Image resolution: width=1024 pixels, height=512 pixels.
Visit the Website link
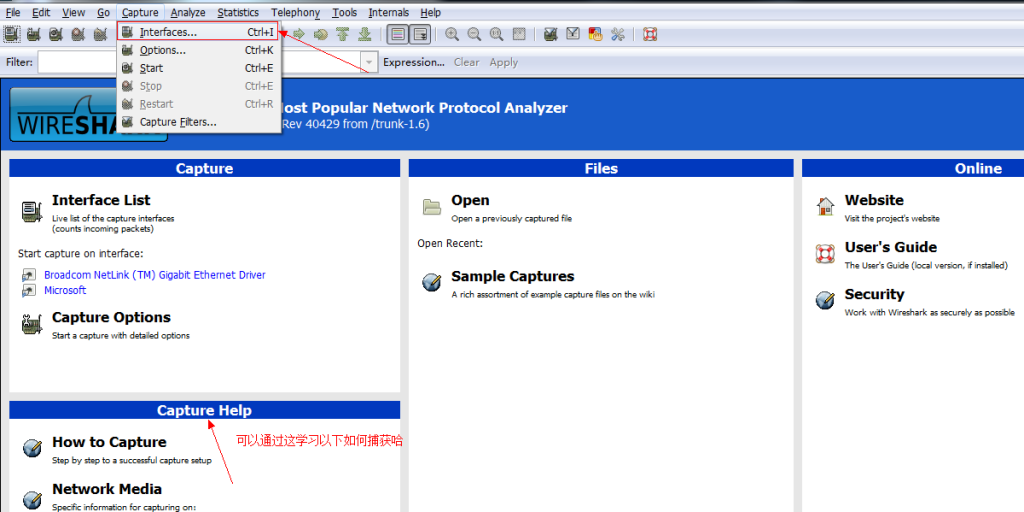point(874,200)
